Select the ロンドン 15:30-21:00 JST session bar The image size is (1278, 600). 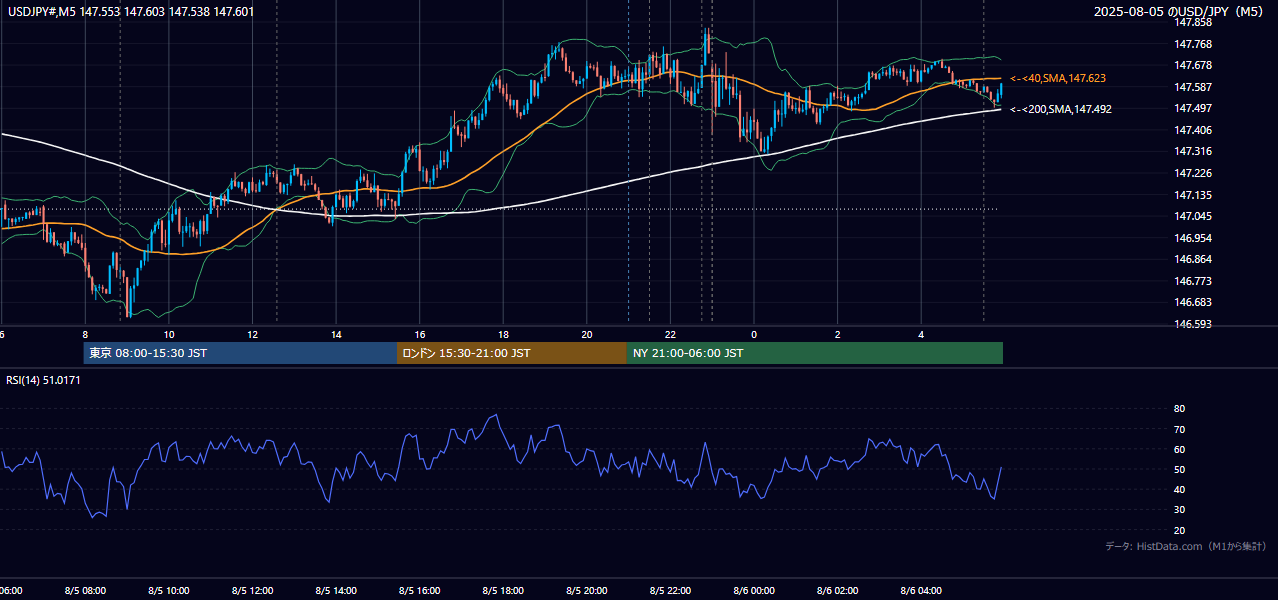[511, 353]
